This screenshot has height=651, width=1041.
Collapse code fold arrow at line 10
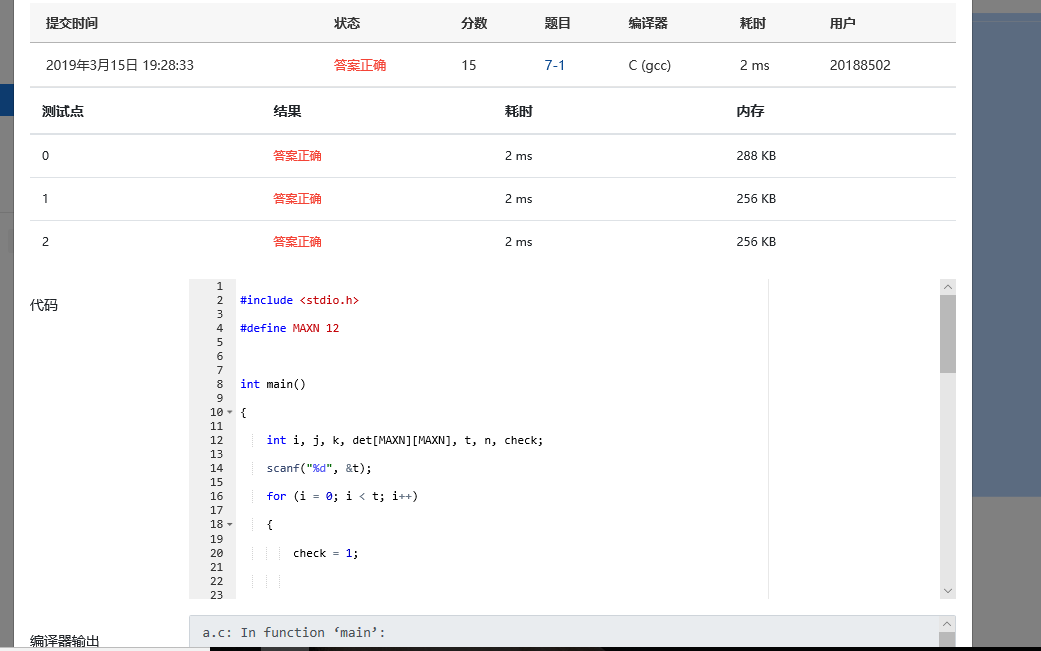(x=230, y=412)
